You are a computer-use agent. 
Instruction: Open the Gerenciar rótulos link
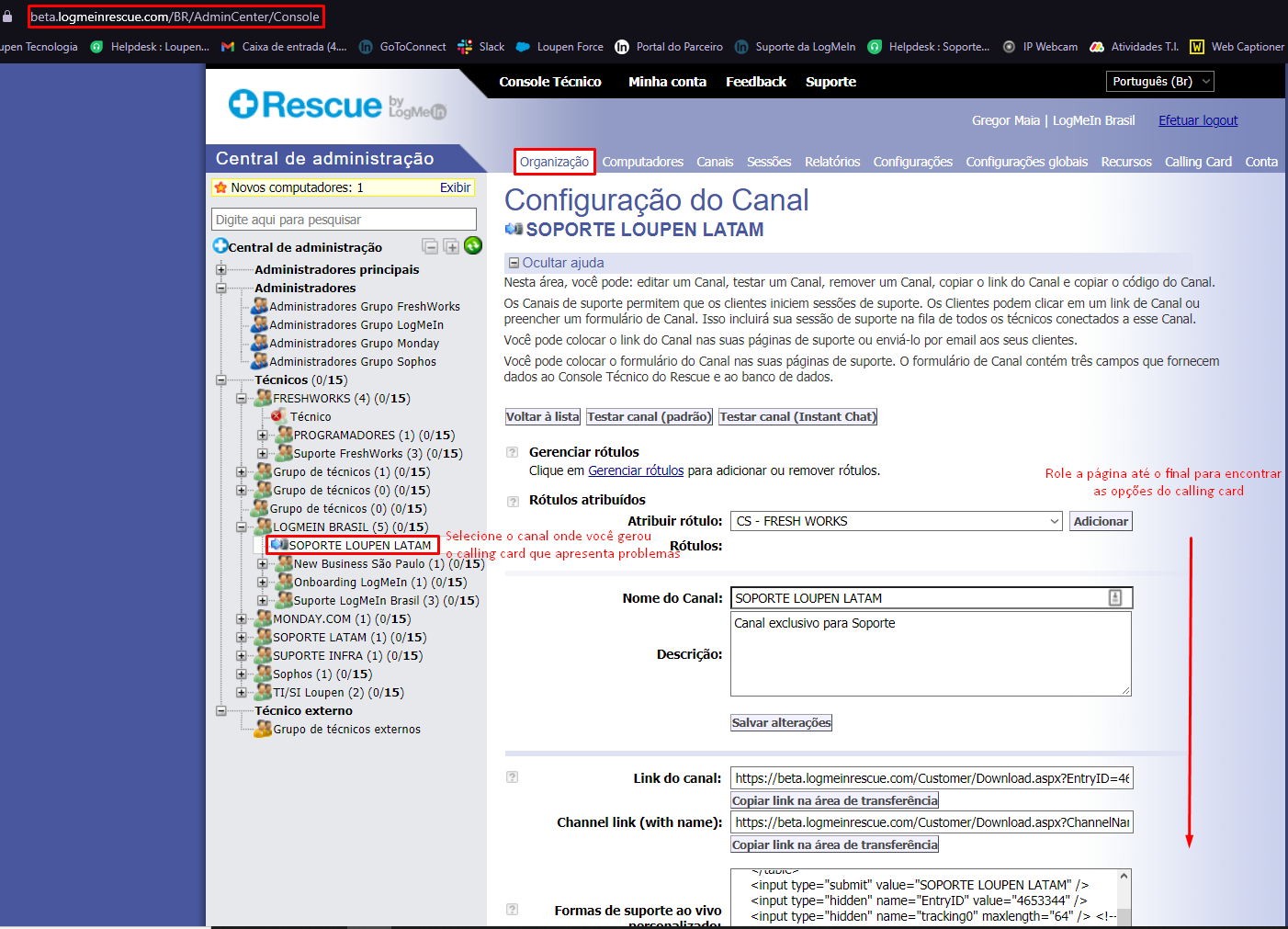tap(636, 470)
